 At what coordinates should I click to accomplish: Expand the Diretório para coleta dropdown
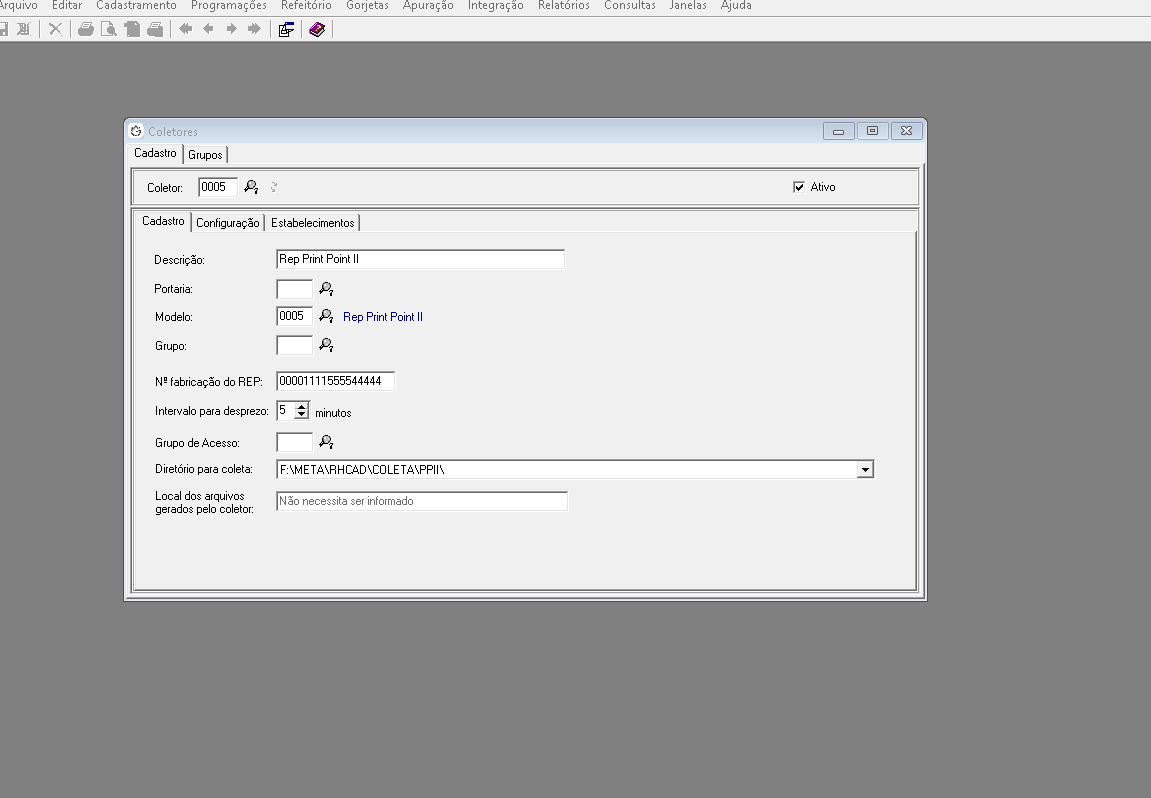[865, 469]
